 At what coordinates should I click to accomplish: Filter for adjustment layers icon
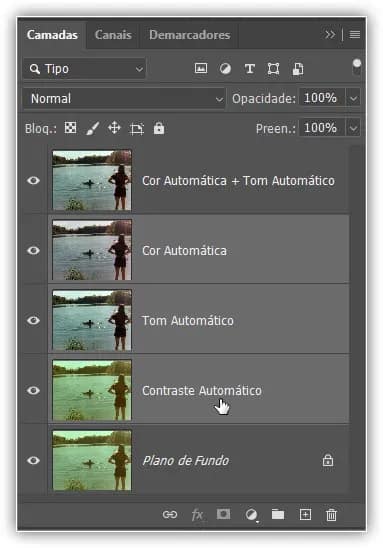click(225, 68)
